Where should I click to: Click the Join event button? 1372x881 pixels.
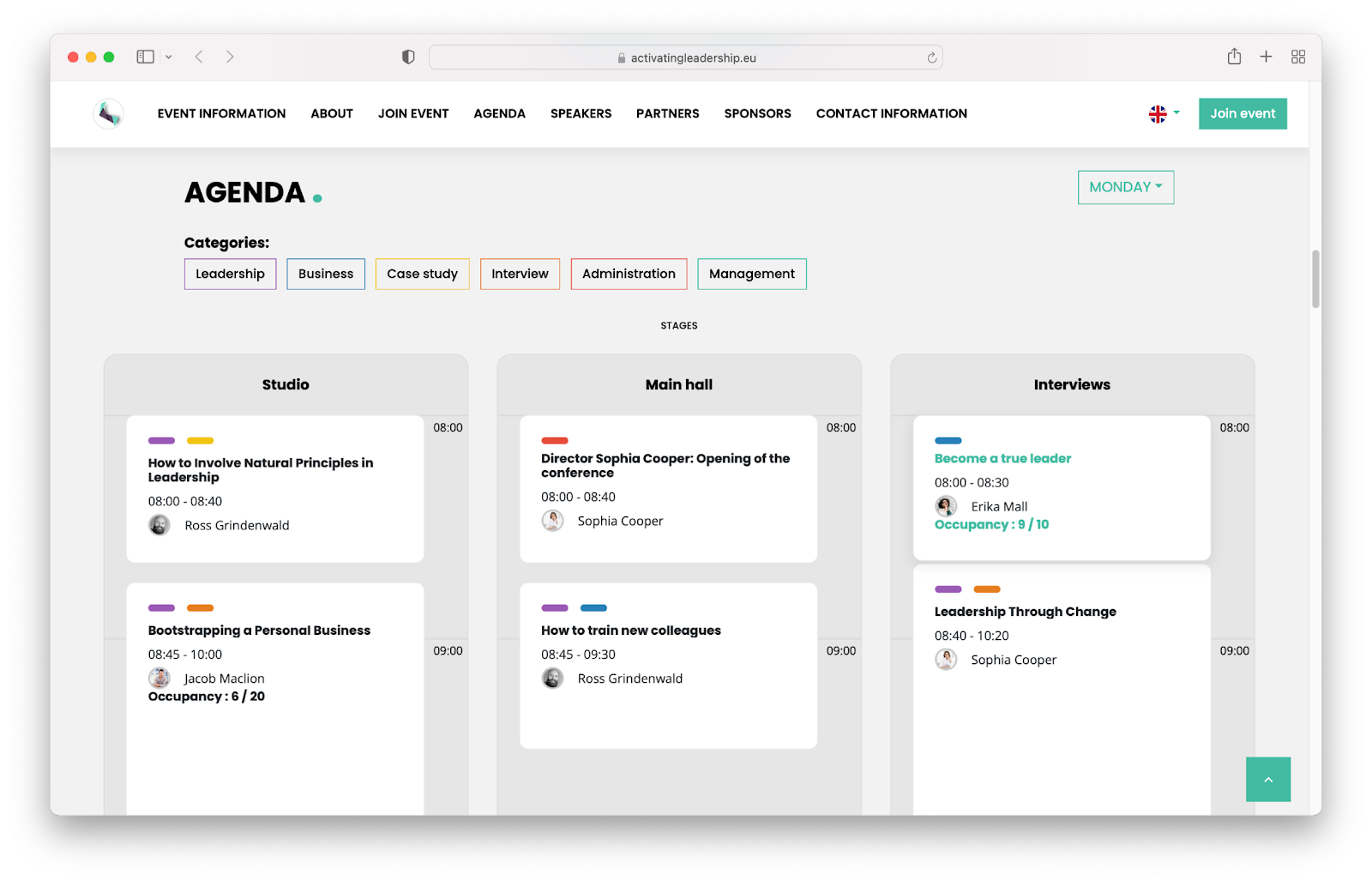(x=1243, y=113)
